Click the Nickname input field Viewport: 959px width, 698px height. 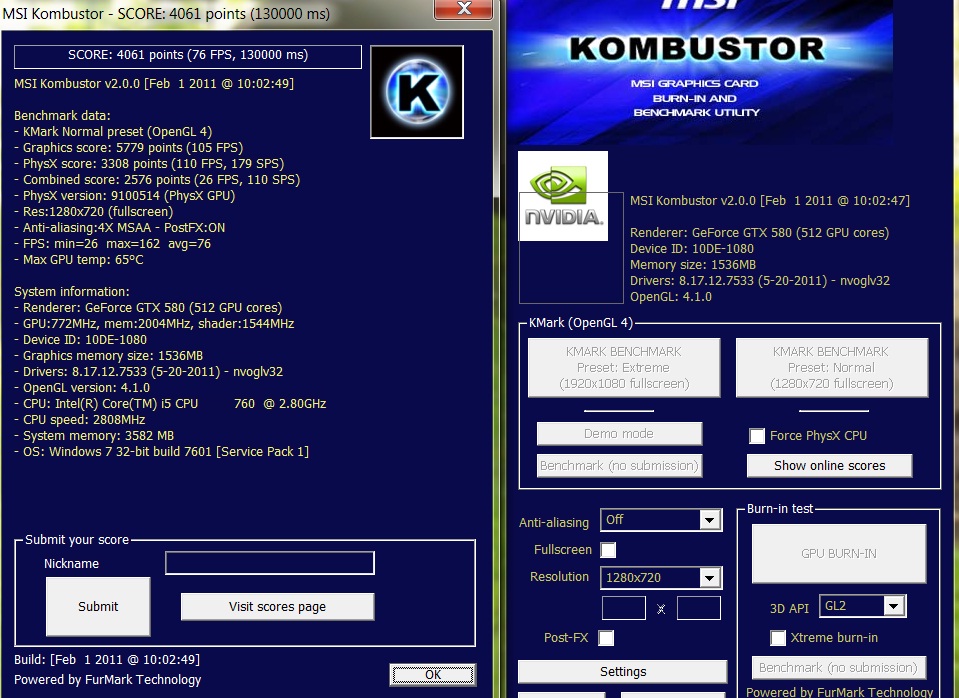point(269,564)
